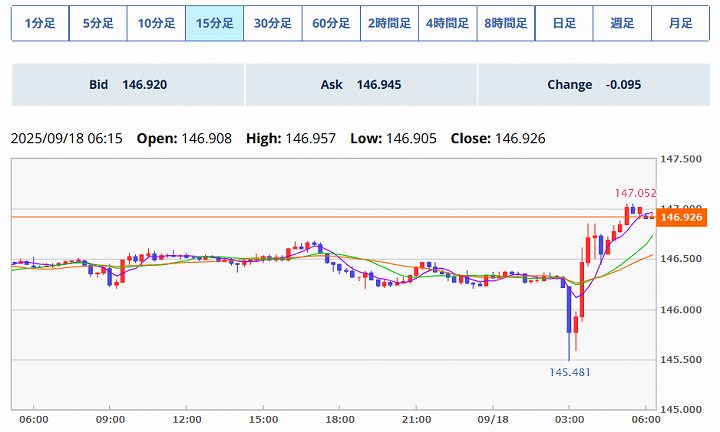Click the 09:00 time axis label
The height and width of the screenshot is (432, 720).
(x=110, y=420)
